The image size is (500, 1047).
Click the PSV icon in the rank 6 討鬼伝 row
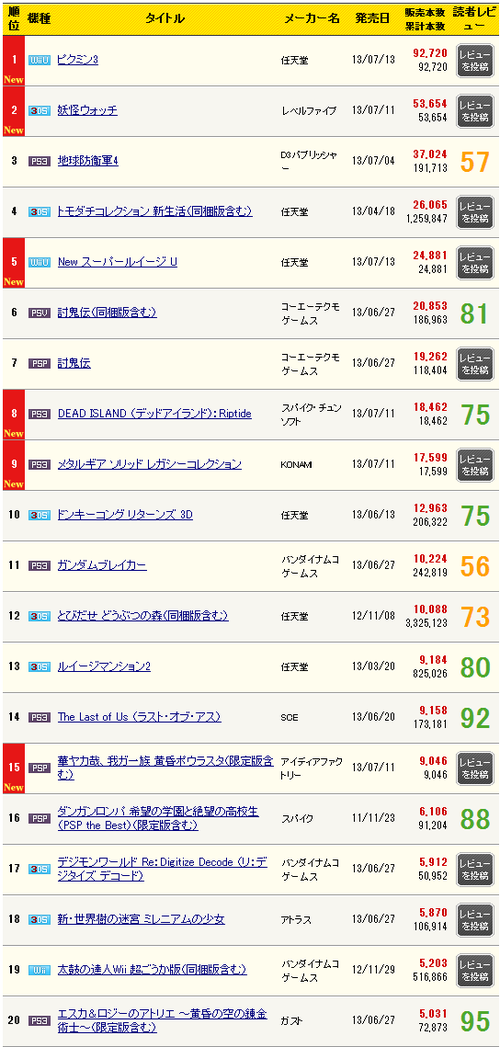coord(39,312)
